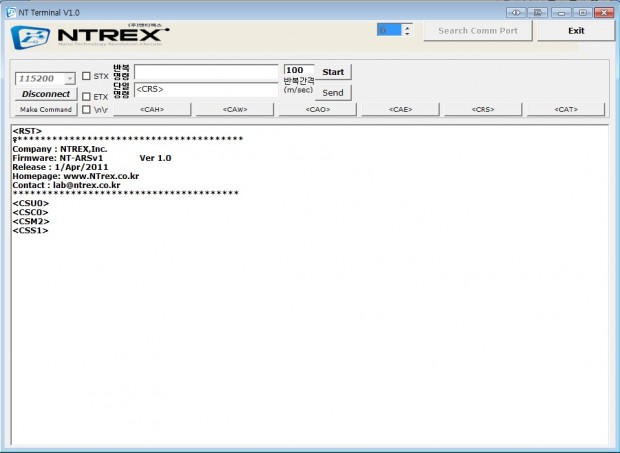Click the Company : NTREX,Inc. line
Viewport: 620px width, 453px height.
click(x=60, y=149)
